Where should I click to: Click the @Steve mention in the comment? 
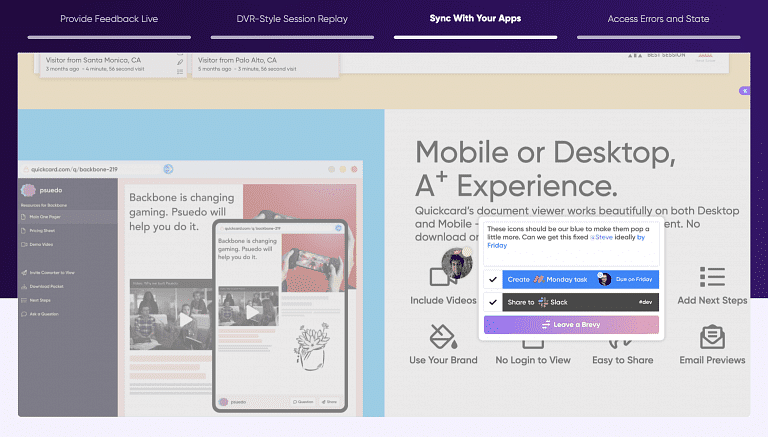click(x=601, y=237)
